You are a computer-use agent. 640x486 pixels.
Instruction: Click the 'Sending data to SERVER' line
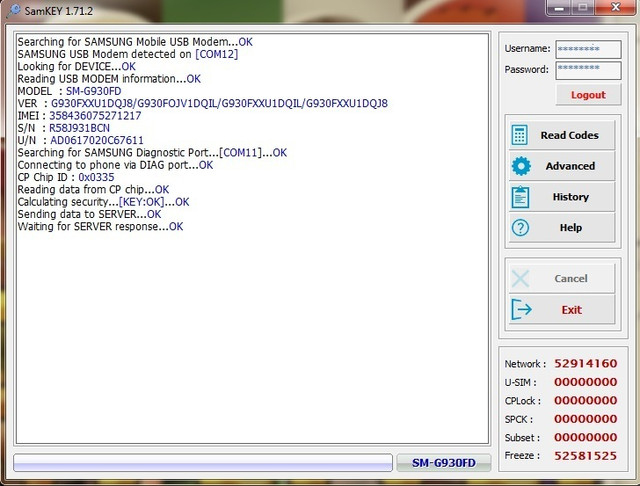pyautogui.click(x=89, y=214)
